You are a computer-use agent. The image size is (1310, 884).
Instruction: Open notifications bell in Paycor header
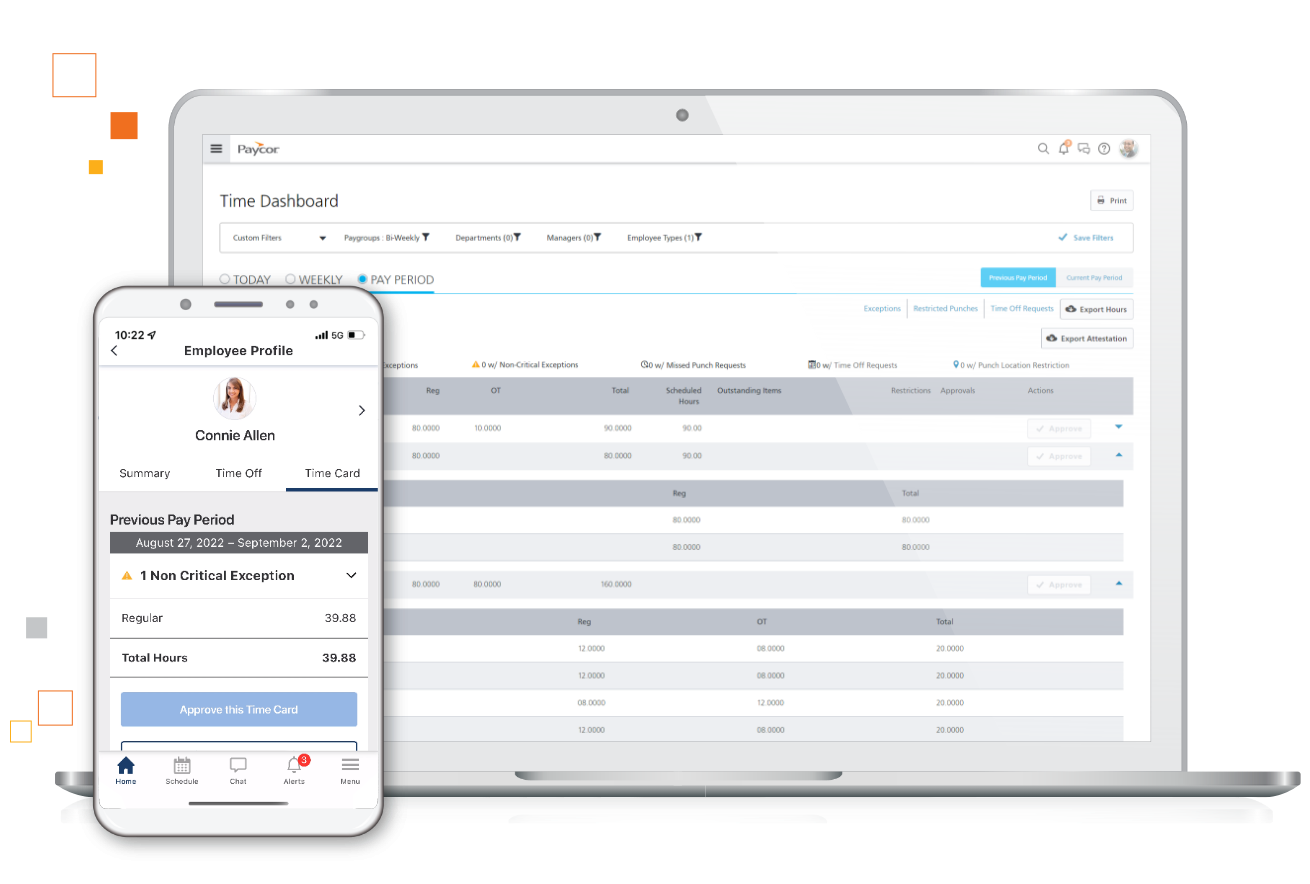(x=1064, y=149)
